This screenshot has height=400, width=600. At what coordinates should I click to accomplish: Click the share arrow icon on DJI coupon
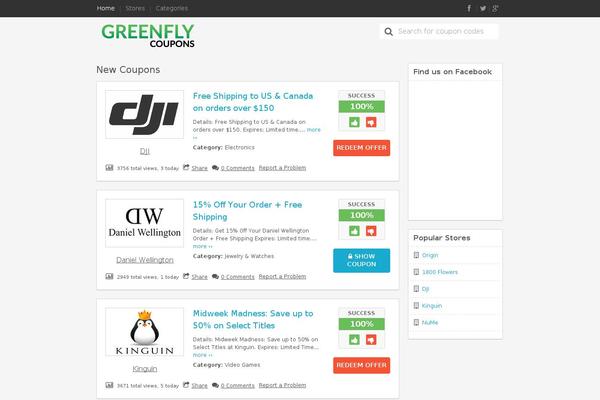tap(186, 167)
